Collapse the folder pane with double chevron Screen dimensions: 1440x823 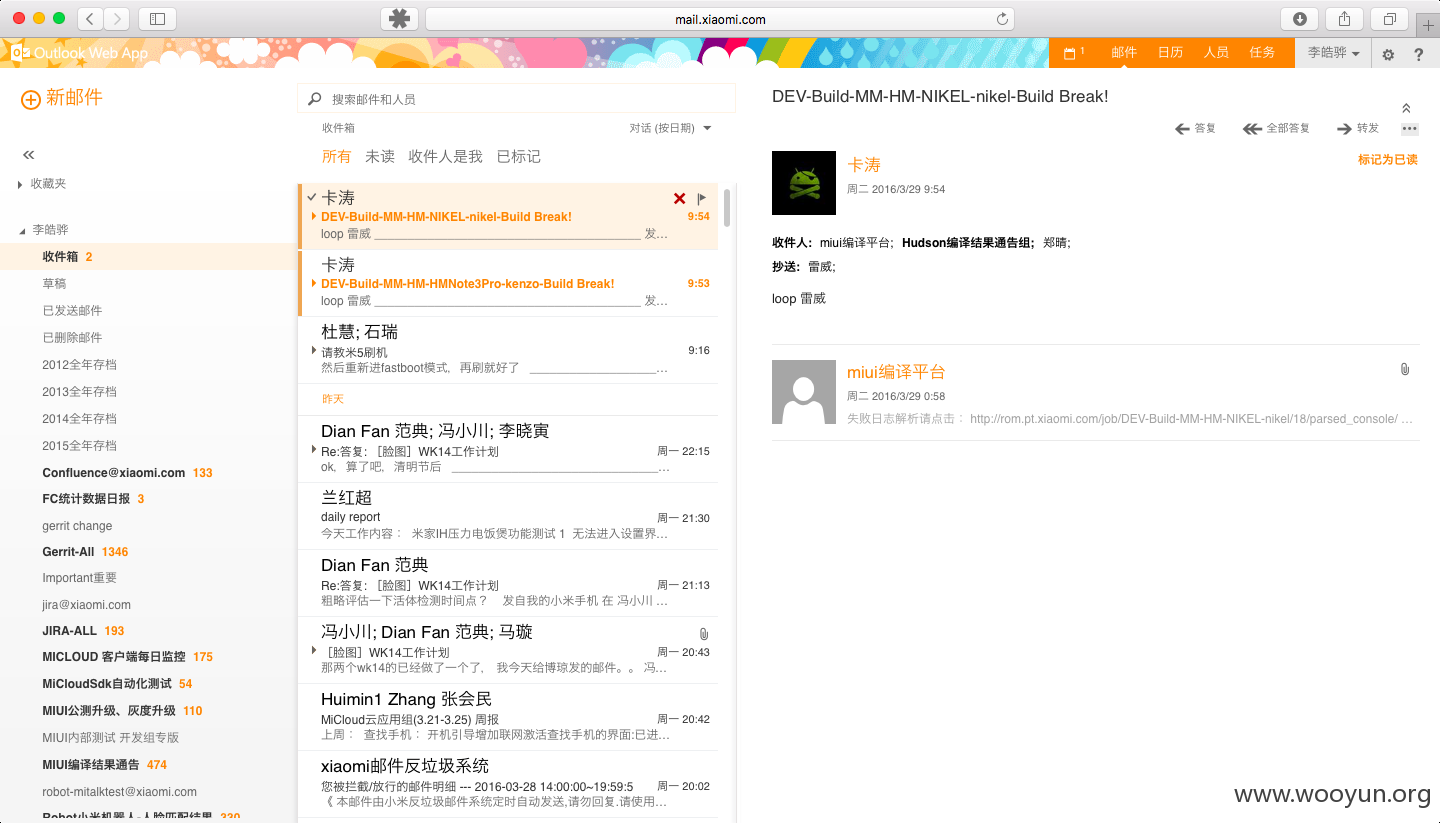tap(29, 155)
